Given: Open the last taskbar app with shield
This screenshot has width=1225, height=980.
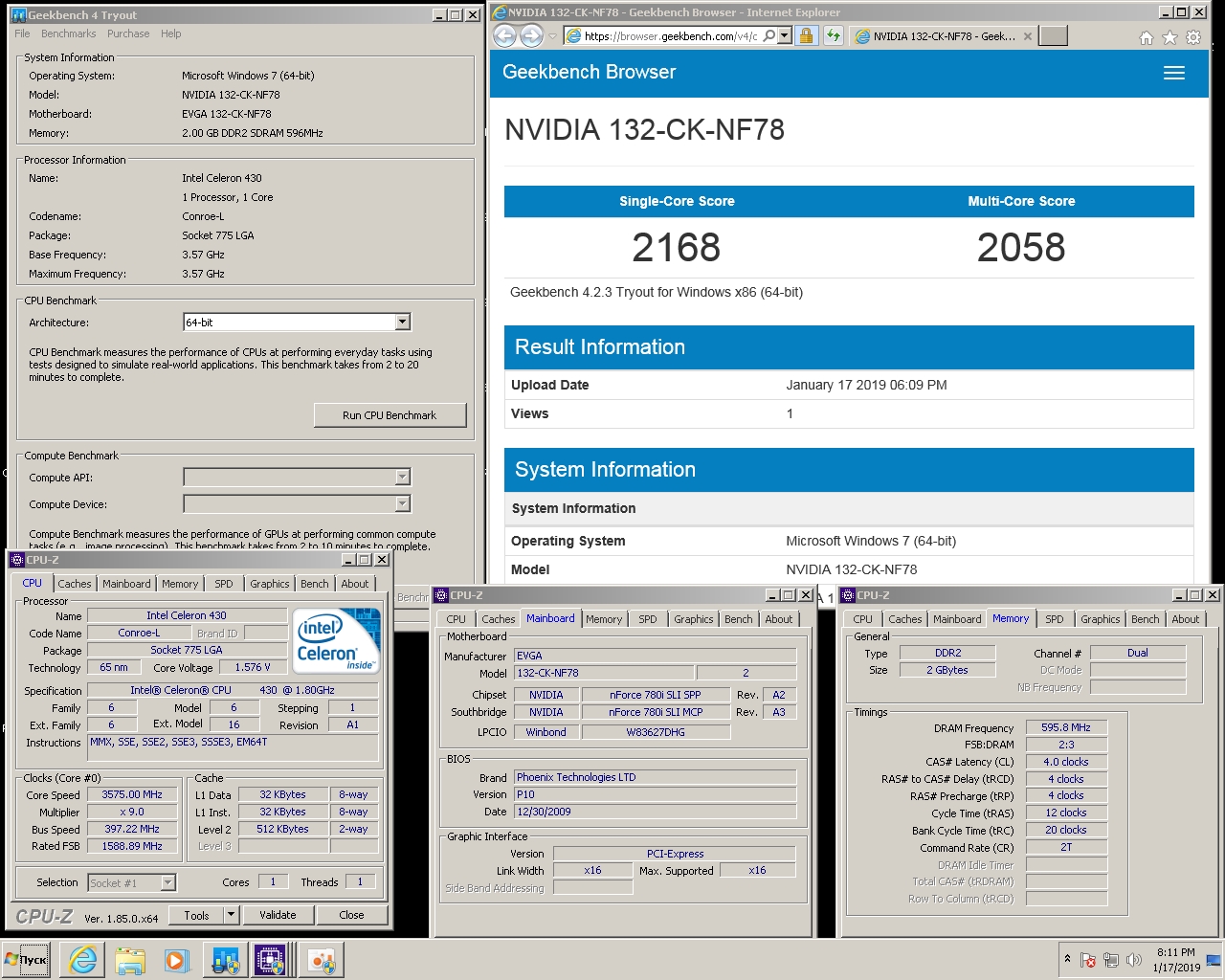Looking at the screenshot, I should (x=322, y=960).
